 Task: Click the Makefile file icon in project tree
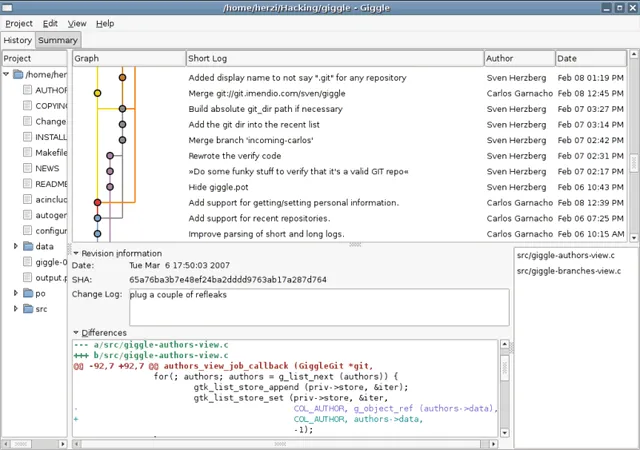[27, 153]
